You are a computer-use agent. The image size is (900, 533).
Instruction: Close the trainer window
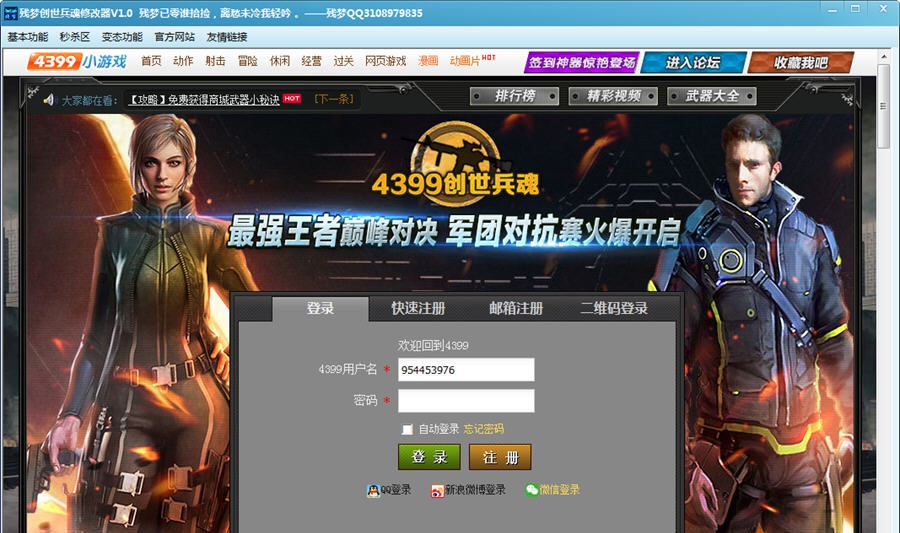[883, 9]
